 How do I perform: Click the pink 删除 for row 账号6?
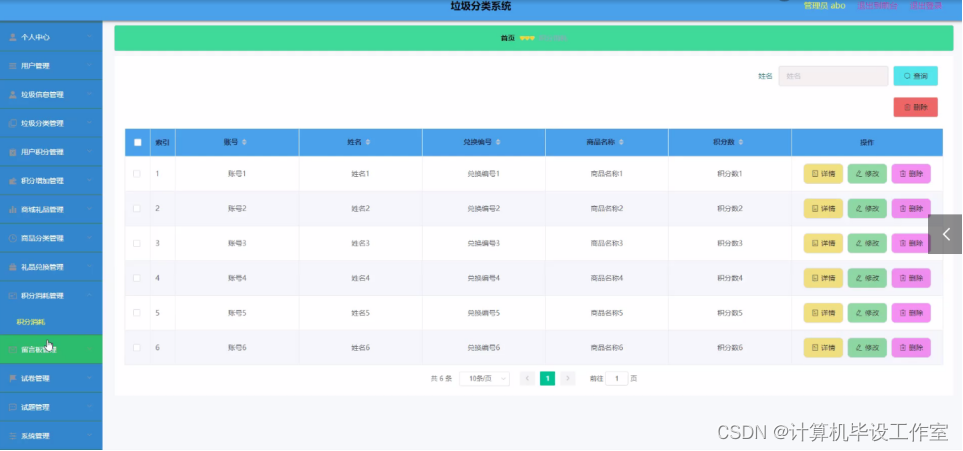(911, 348)
